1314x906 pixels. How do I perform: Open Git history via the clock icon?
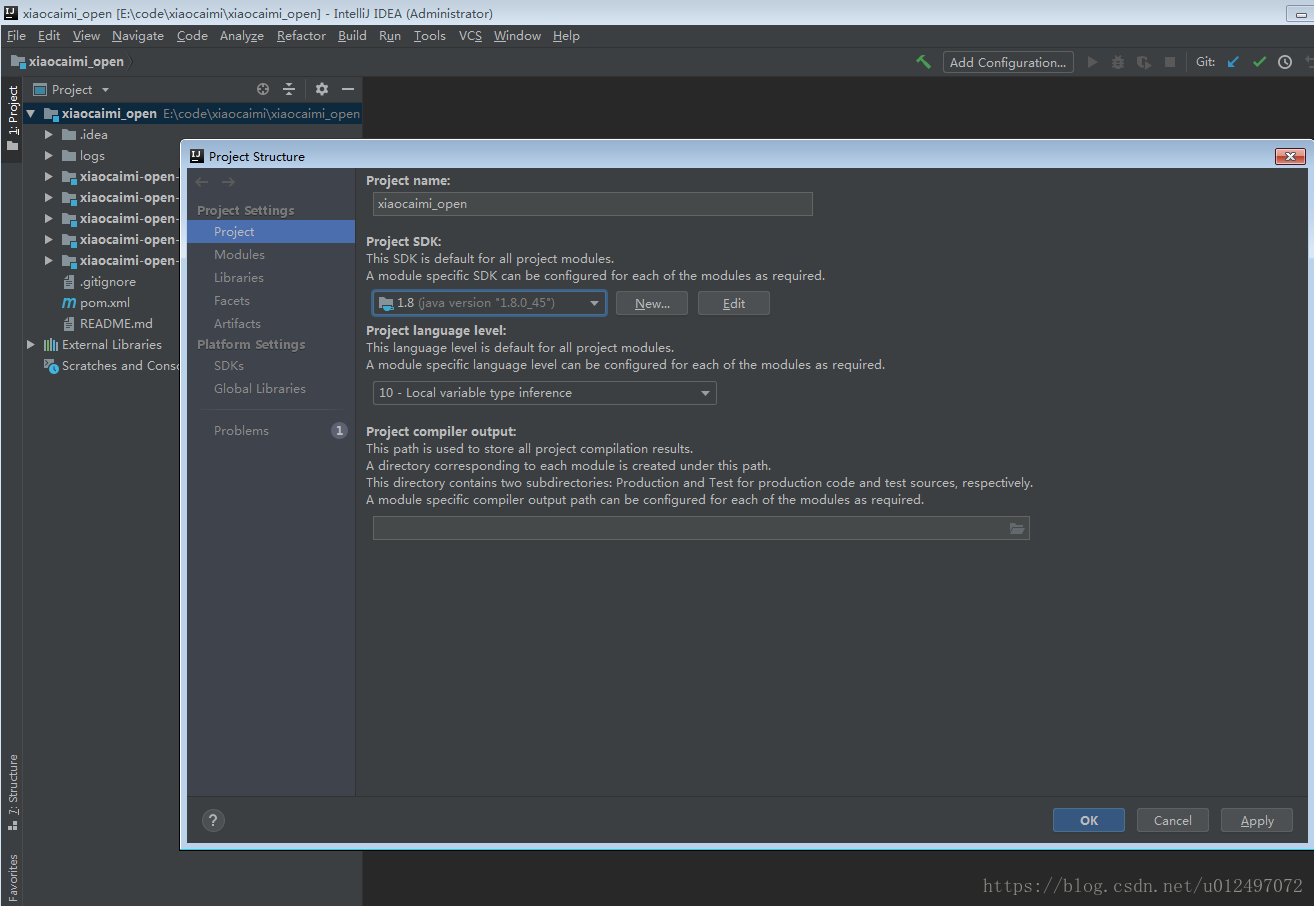pyautogui.click(x=1285, y=62)
